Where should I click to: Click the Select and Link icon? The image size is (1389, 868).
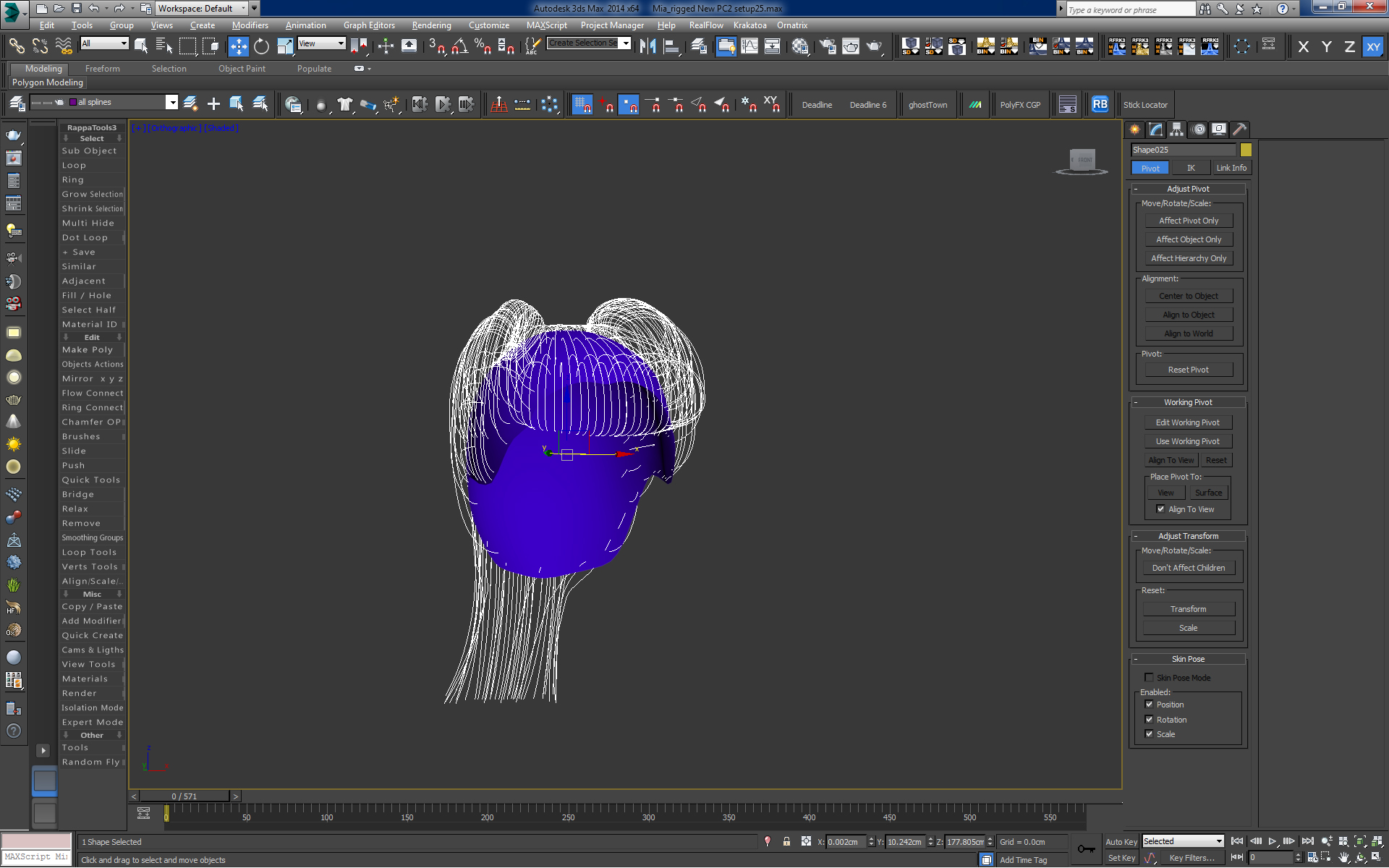click(x=16, y=46)
